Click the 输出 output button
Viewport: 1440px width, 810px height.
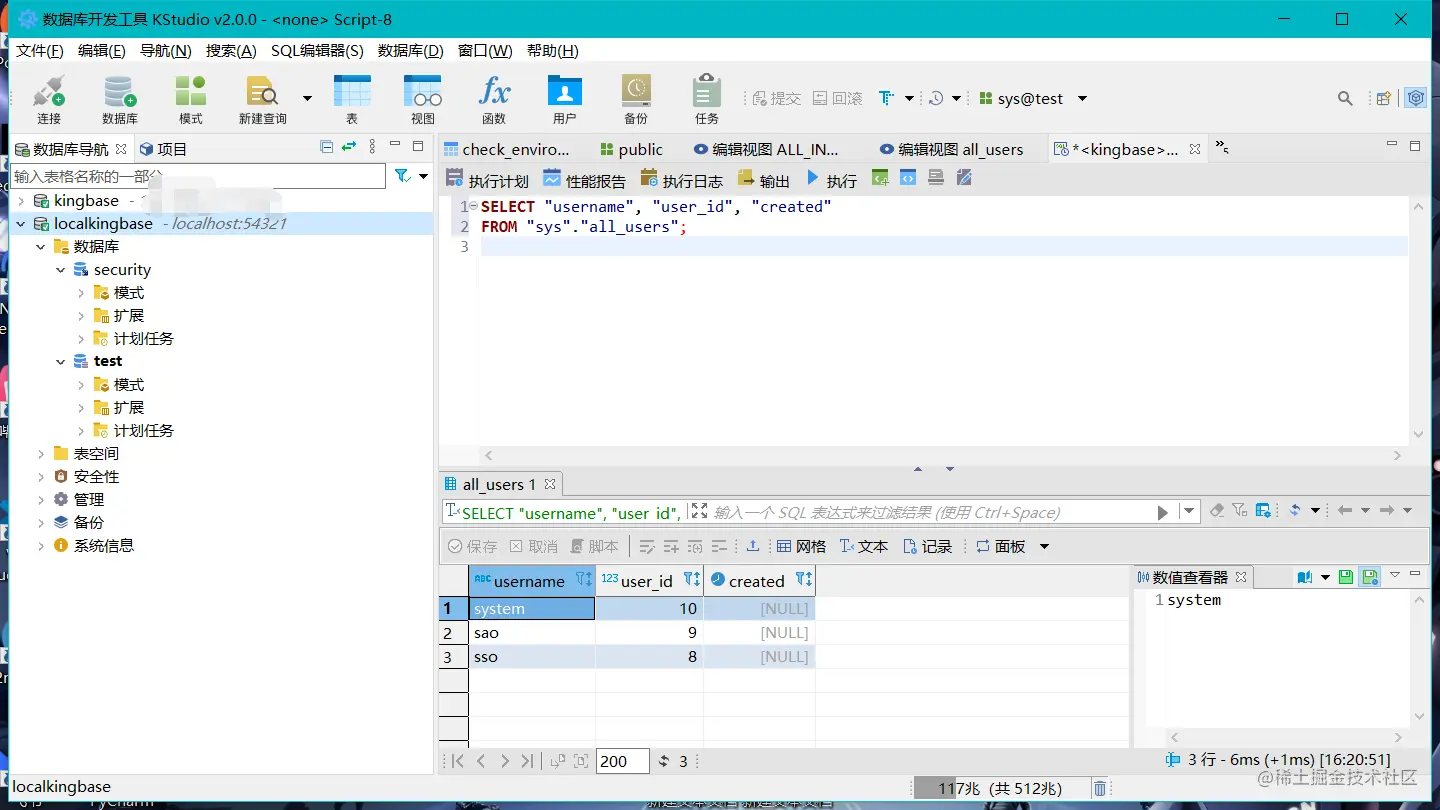pos(763,180)
